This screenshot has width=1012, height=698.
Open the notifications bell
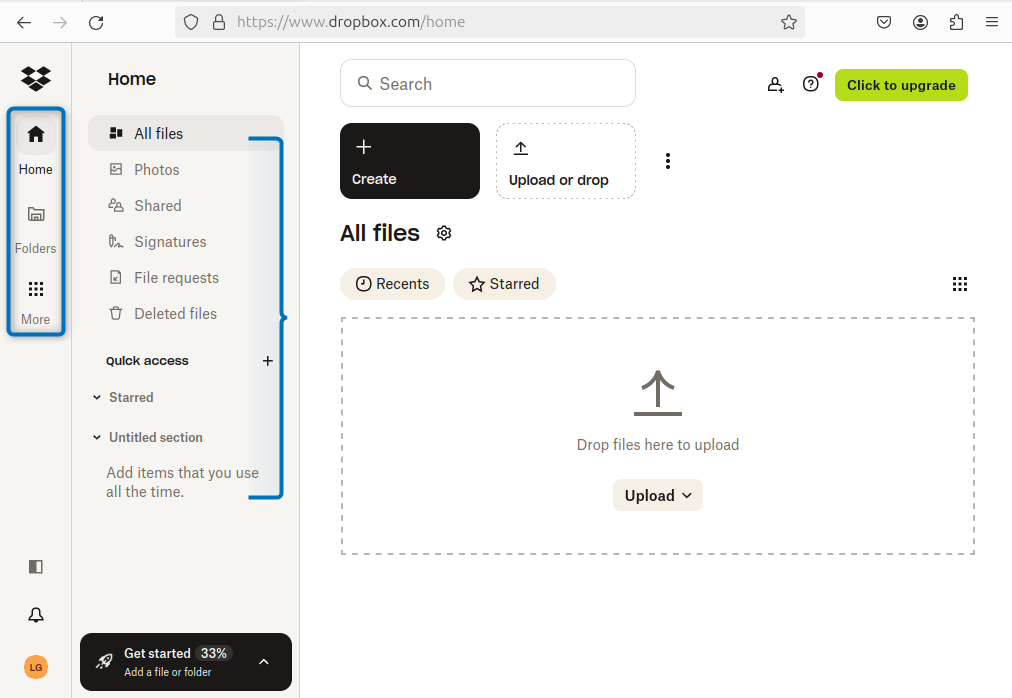coord(36,615)
